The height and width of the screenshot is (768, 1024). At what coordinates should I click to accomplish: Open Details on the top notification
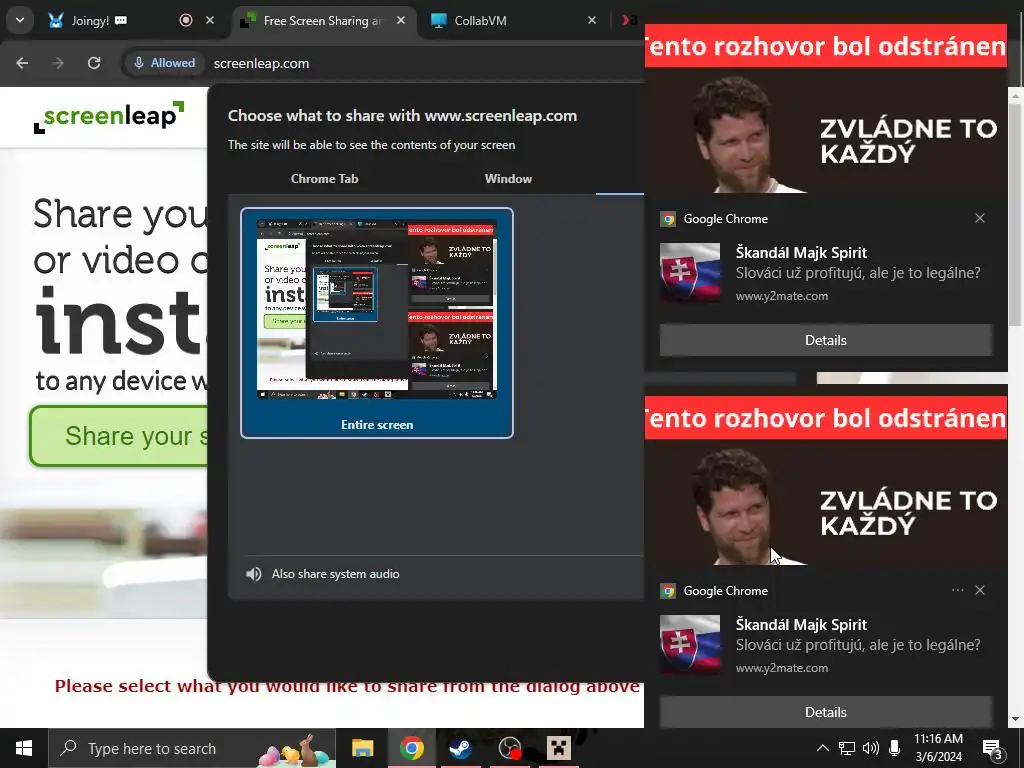pyautogui.click(x=825, y=340)
